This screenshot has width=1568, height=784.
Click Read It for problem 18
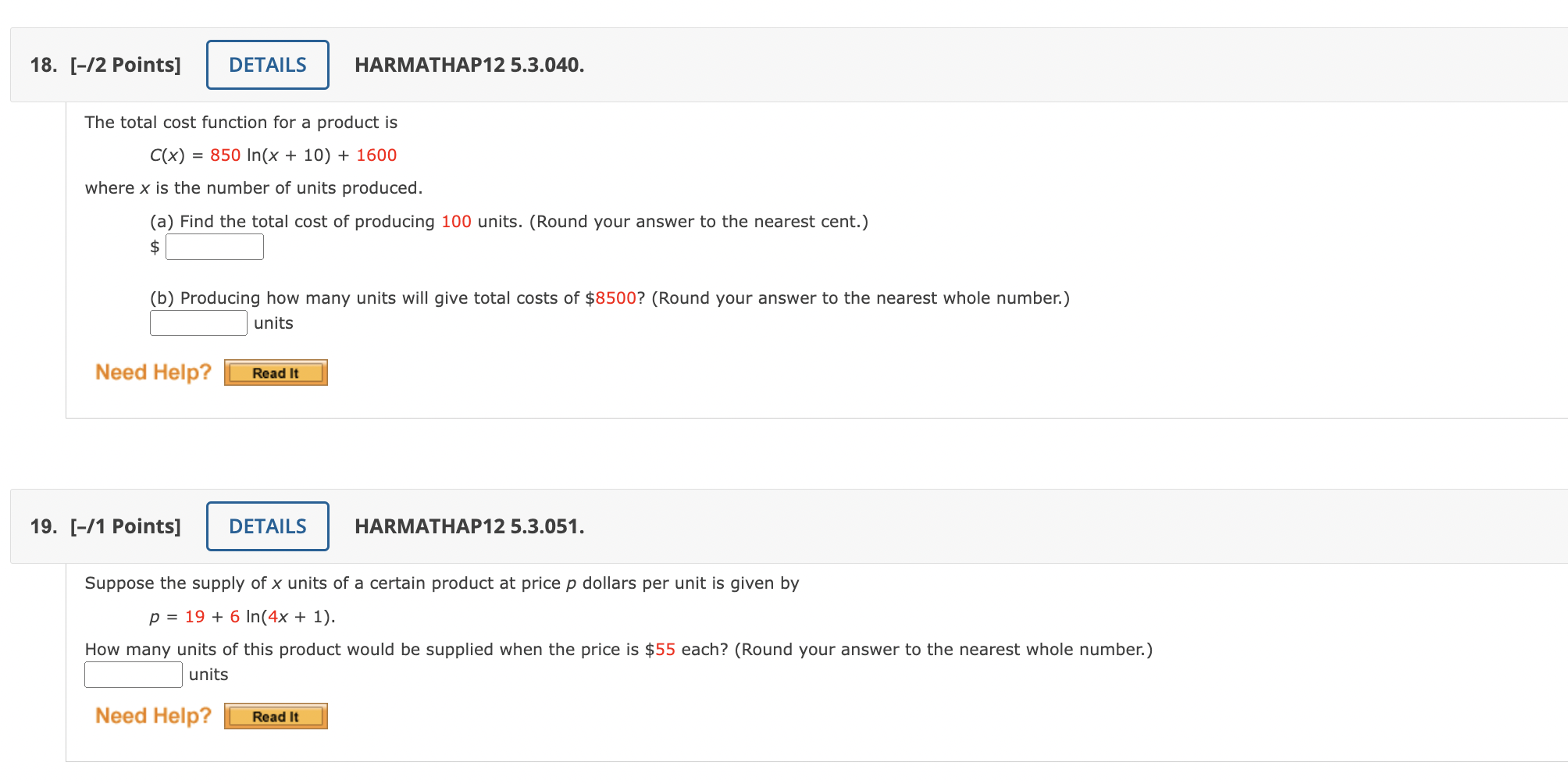(x=275, y=372)
